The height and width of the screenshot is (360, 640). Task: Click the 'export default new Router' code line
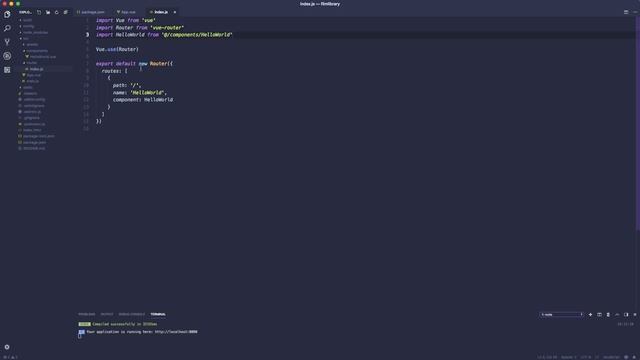[x=134, y=64]
